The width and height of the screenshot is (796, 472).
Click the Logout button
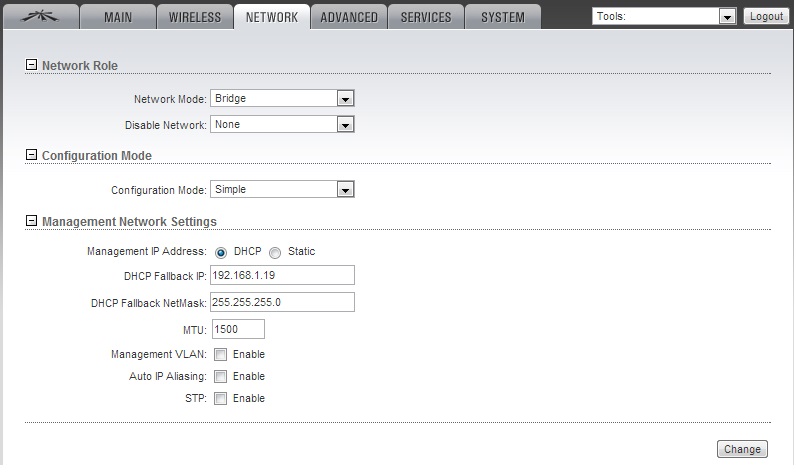[x=766, y=16]
